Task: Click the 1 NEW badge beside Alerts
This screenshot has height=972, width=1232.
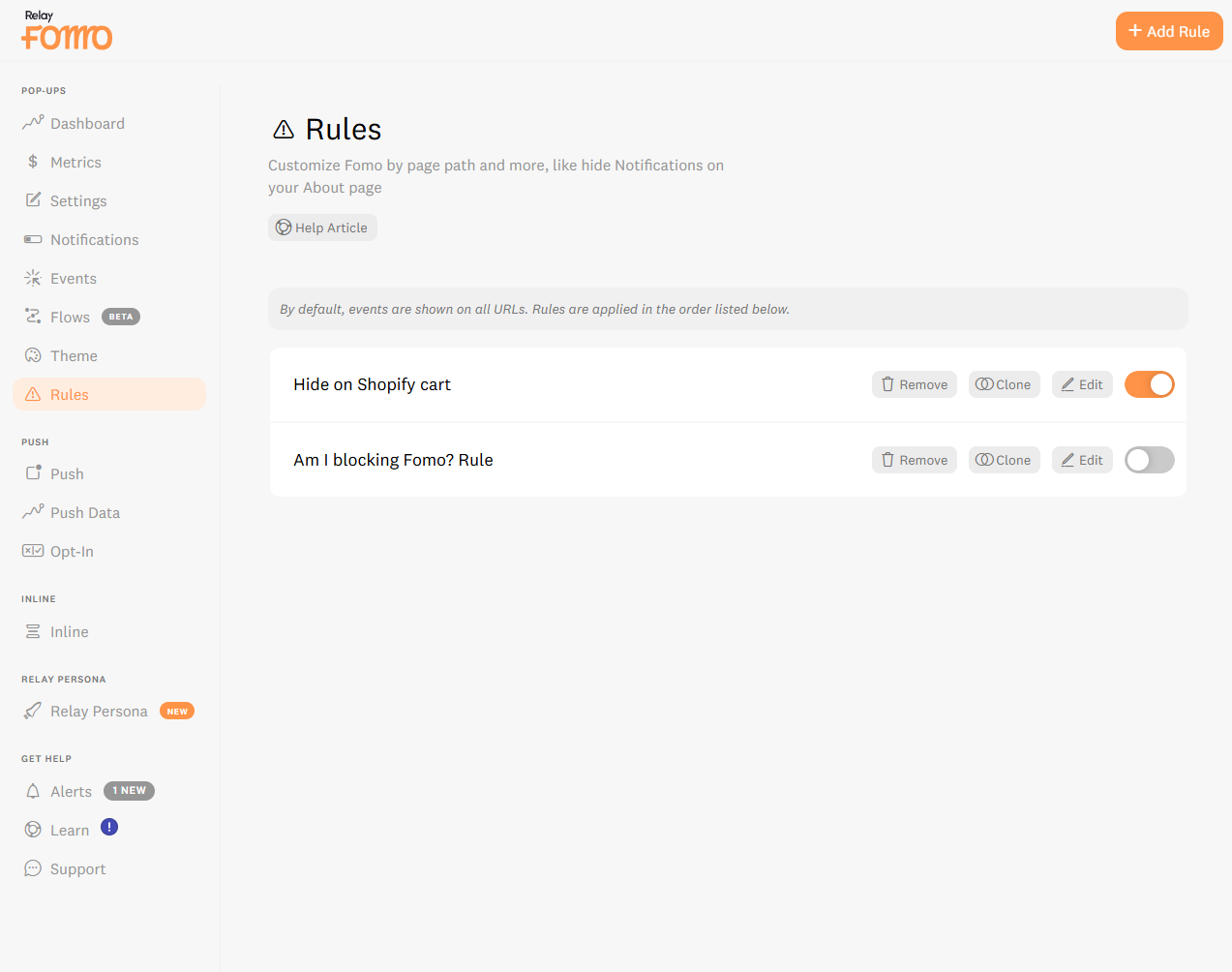Action: click(x=129, y=791)
